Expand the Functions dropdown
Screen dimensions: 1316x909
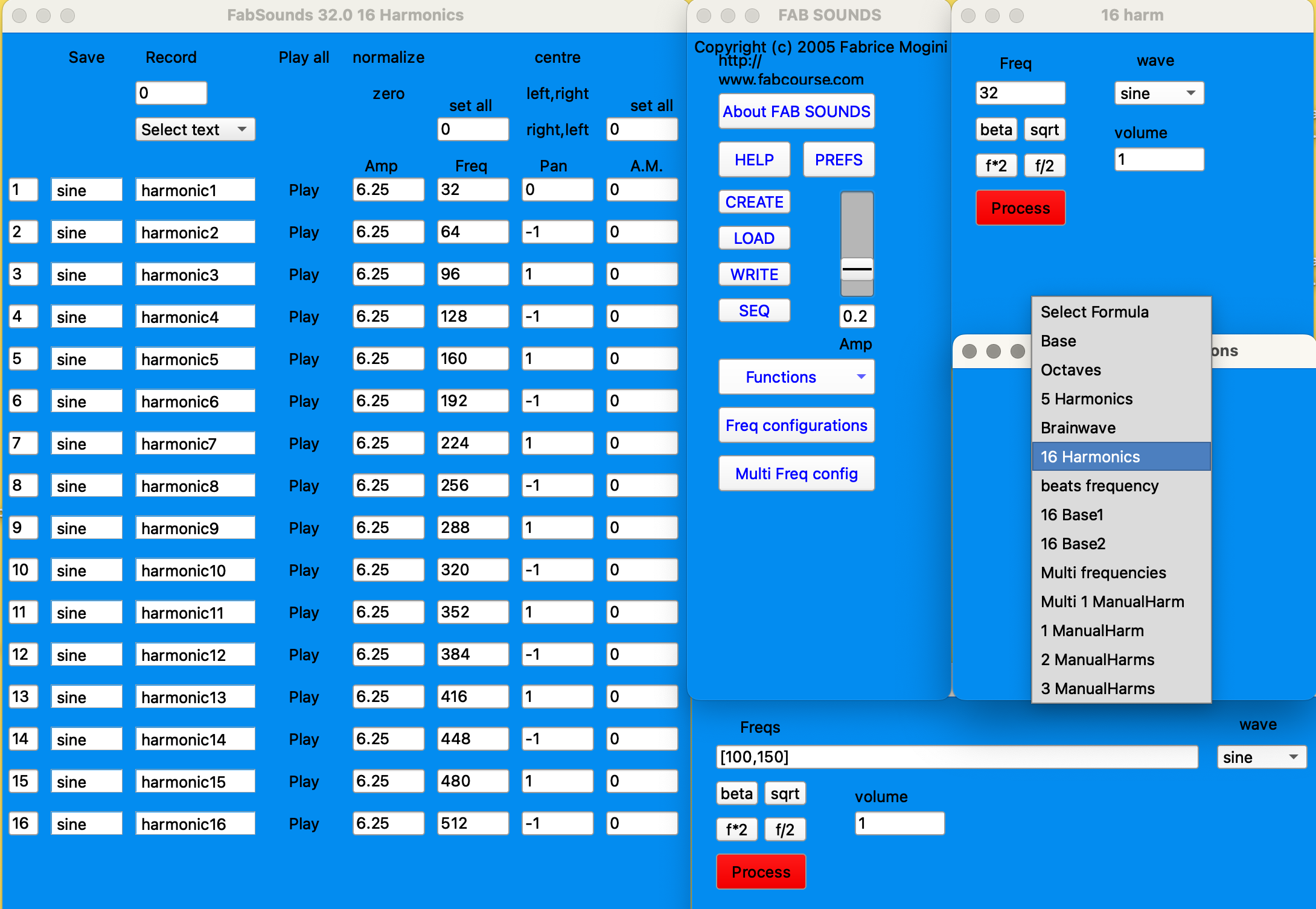coord(796,377)
